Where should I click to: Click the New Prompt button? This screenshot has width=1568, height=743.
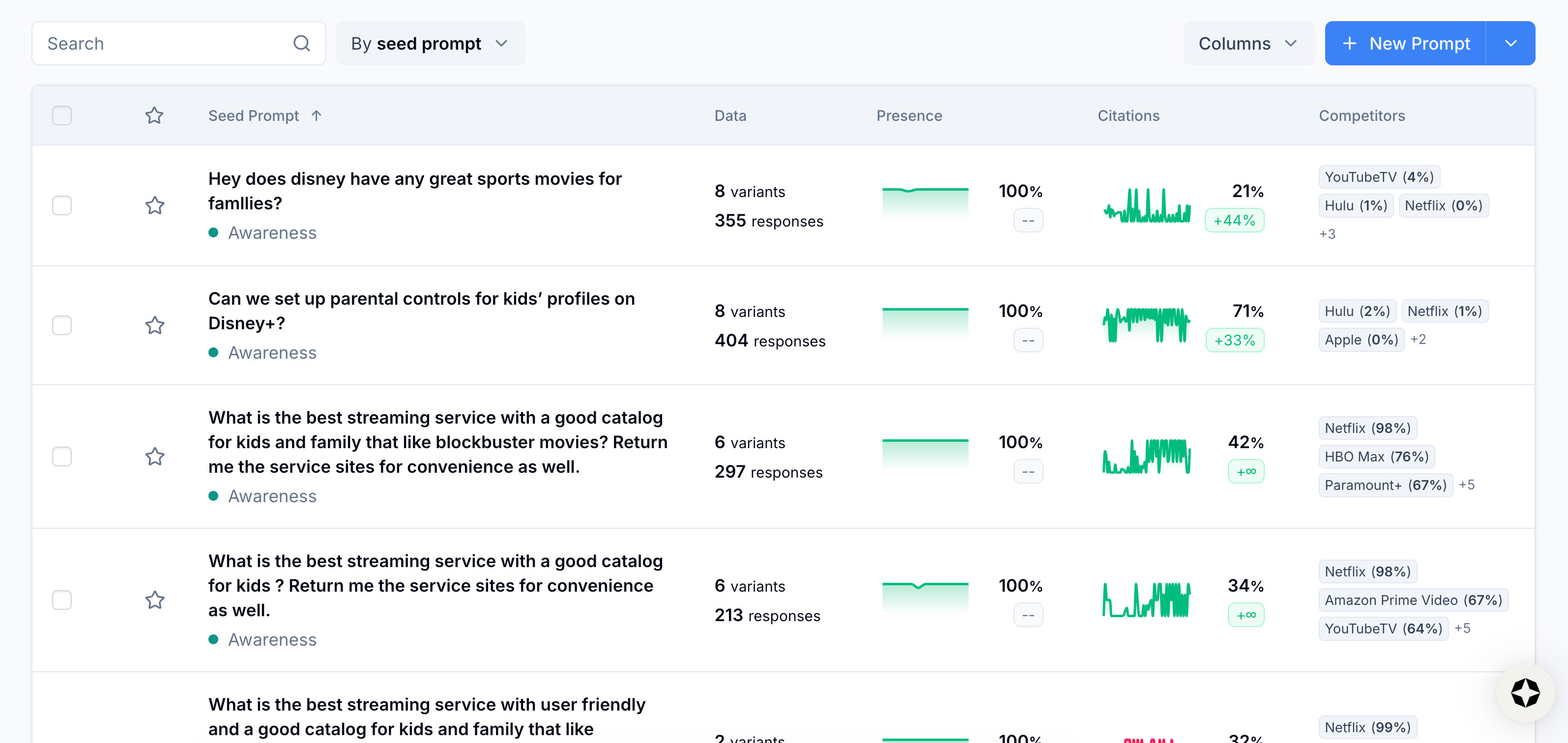tap(1406, 43)
